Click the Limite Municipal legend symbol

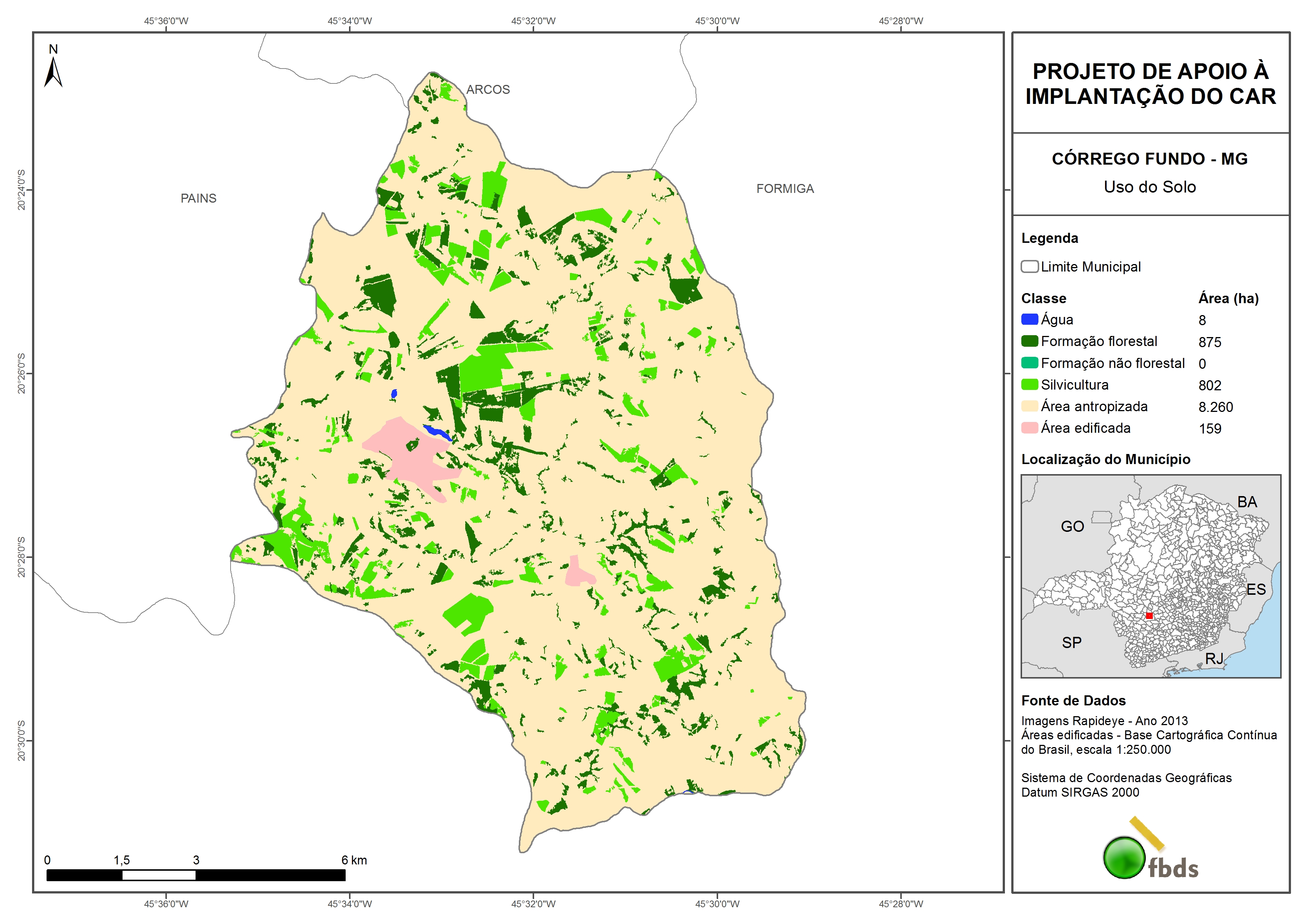point(1029,266)
